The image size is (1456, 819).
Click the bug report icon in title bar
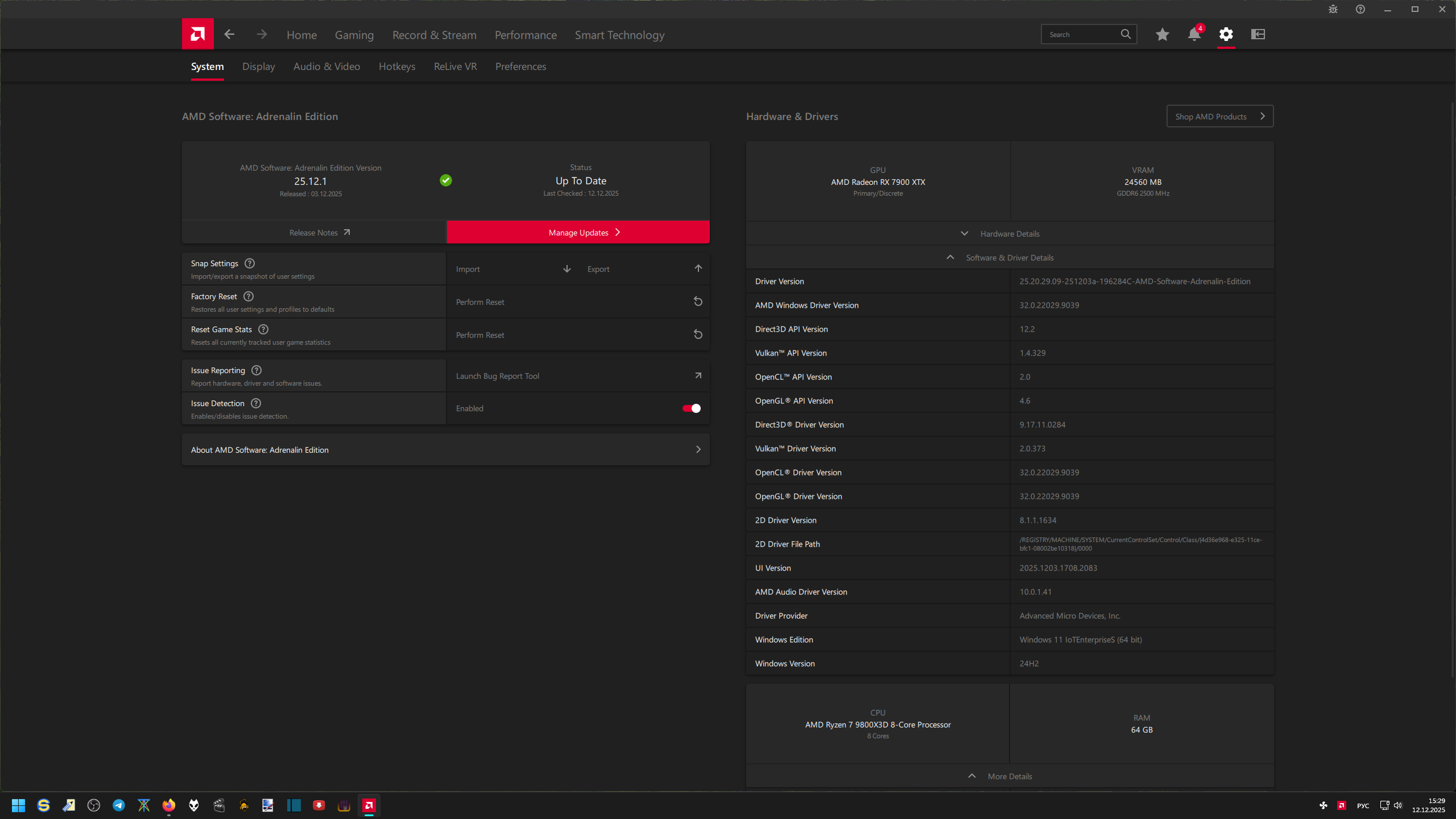point(1333,9)
